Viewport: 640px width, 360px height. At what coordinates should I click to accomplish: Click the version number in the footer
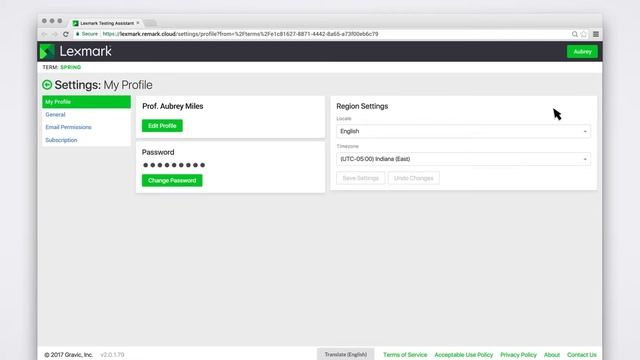tap(112, 355)
